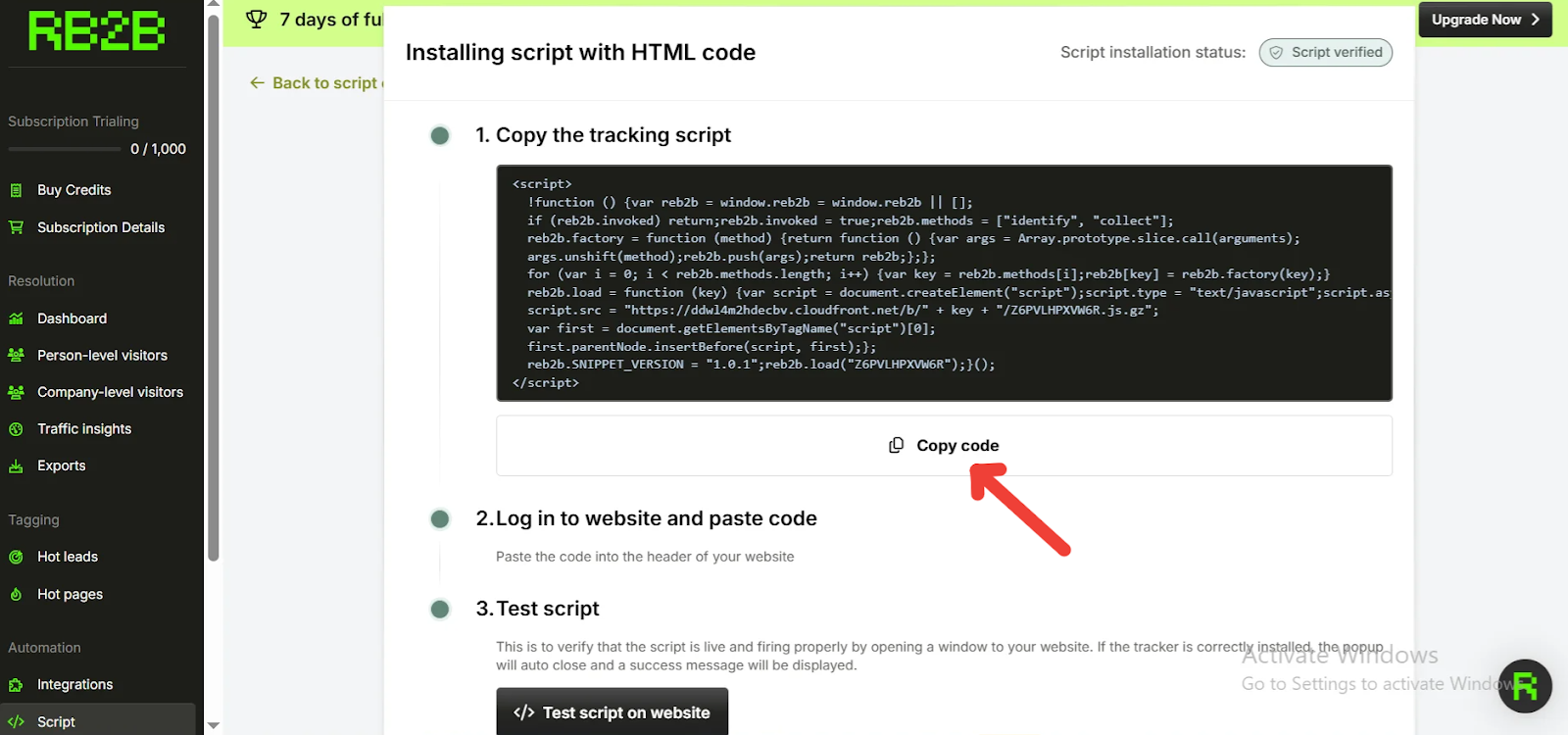Click the Traffic insights icon

(x=16, y=429)
